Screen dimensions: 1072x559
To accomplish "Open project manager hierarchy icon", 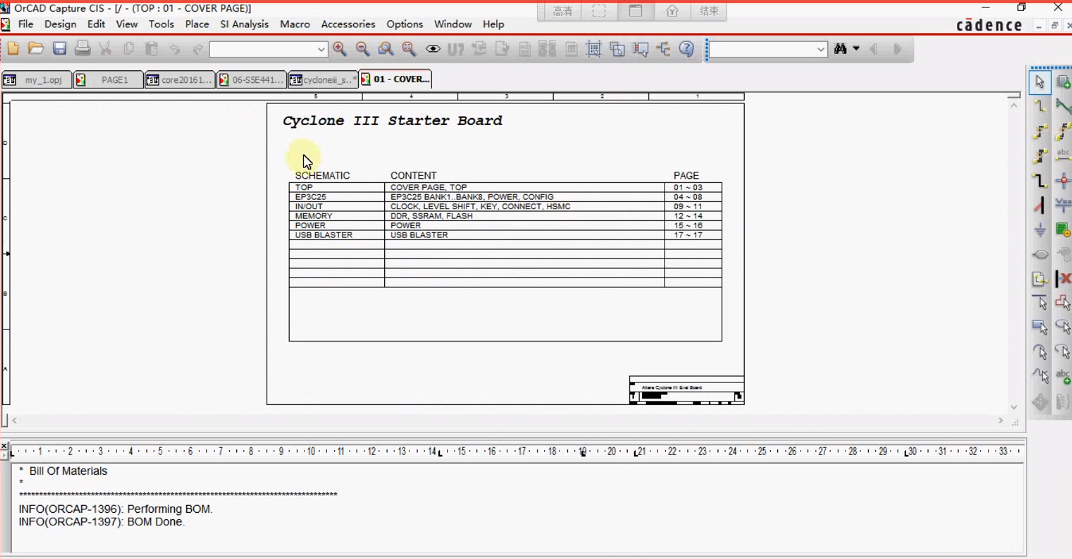I will (x=663, y=49).
